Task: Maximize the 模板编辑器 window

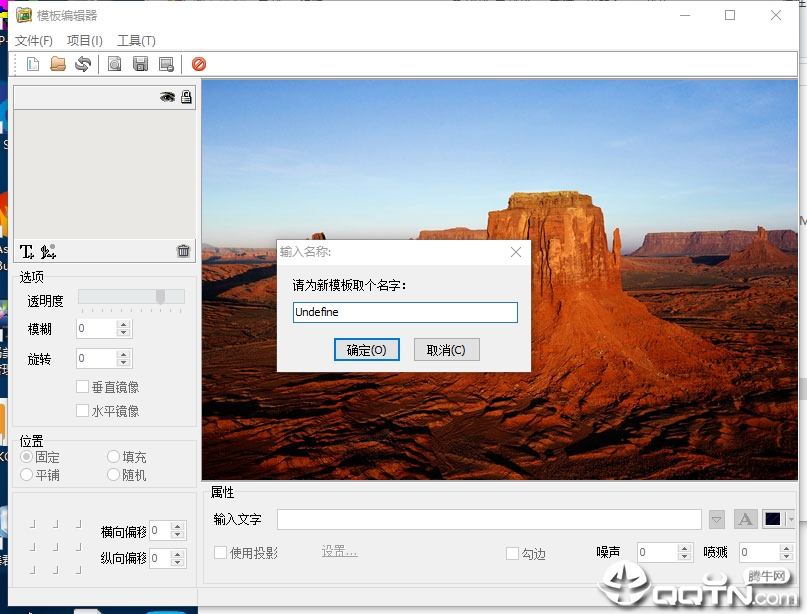Action: pyautogui.click(x=730, y=15)
